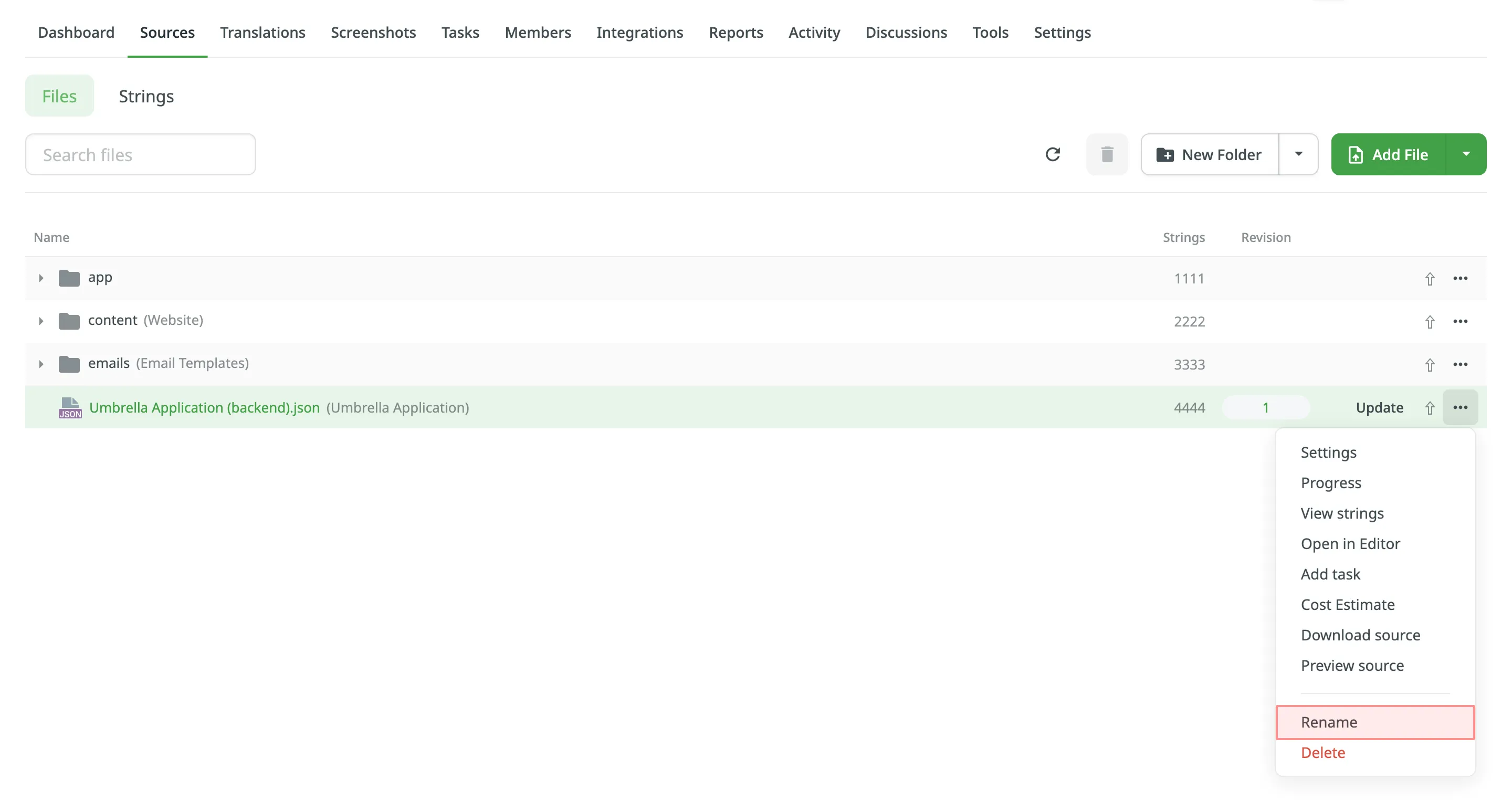This screenshot has height=811, width=1512.
Task: Expand the emails folder tree
Action: tap(40, 364)
